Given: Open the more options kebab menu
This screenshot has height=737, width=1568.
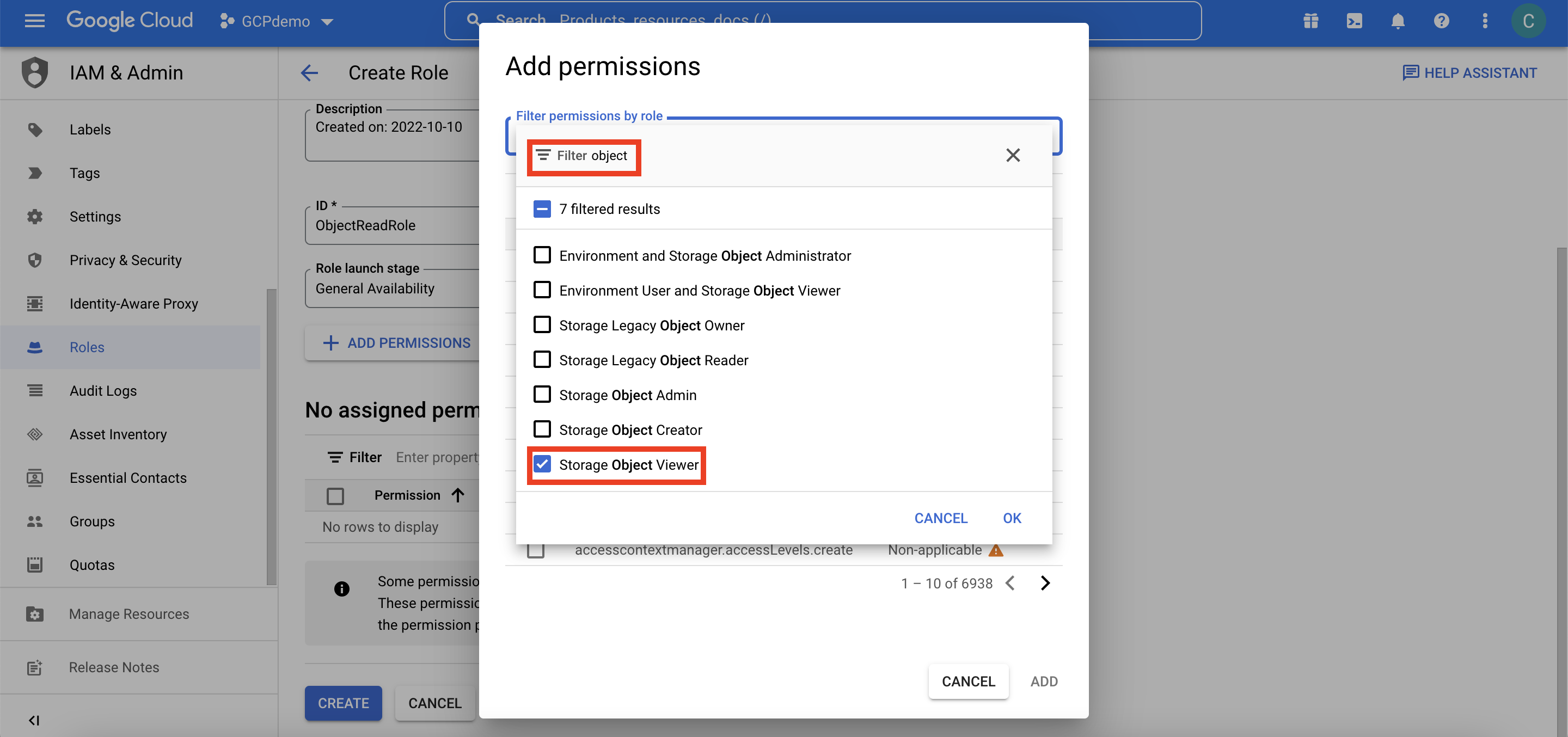Looking at the screenshot, I should [x=1485, y=21].
